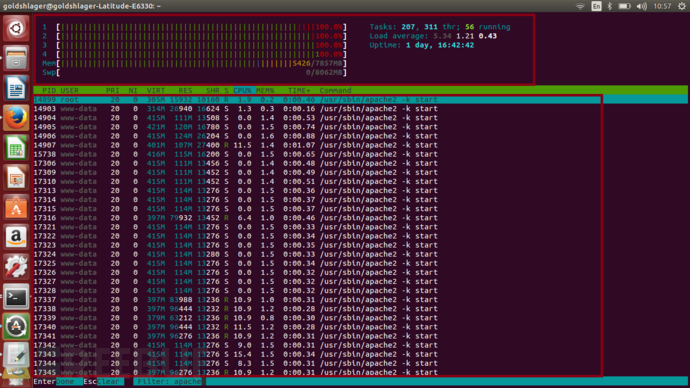Click the Clear label for Esc
Image resolution: width=690 pixels, height=388 pixels.
[x=108, y=381]
